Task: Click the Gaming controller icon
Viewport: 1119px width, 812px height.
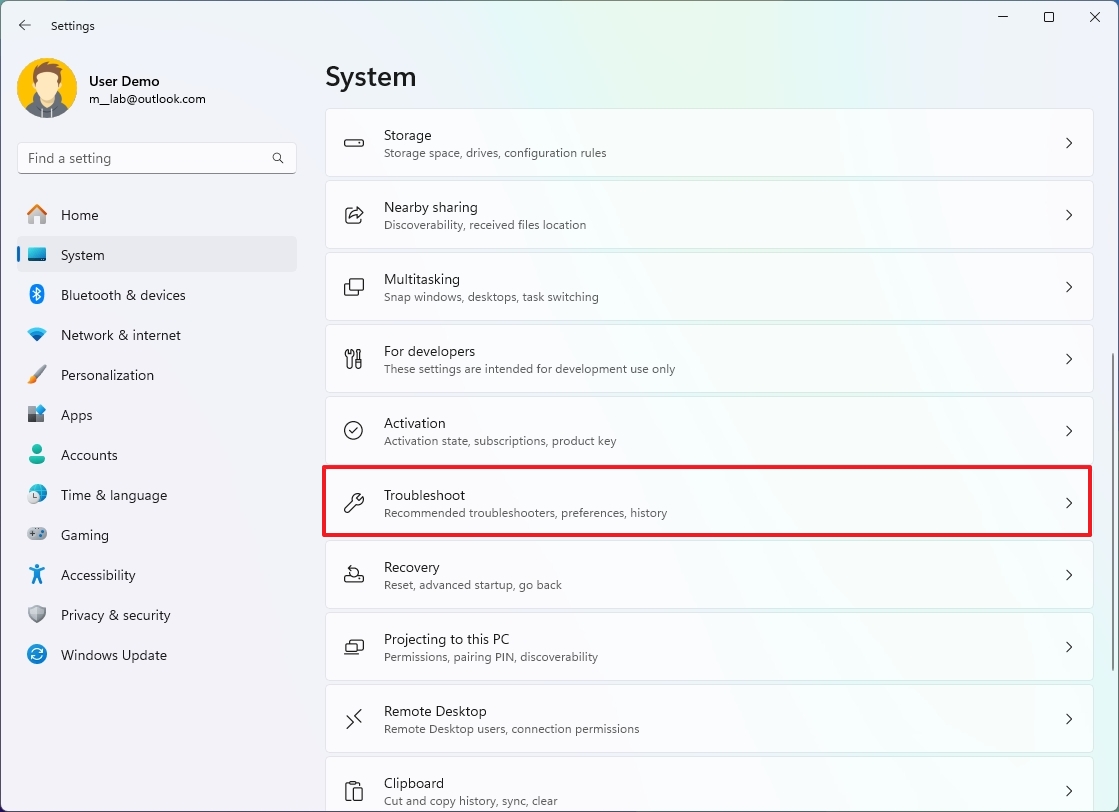Action: [x=37, y=534]
